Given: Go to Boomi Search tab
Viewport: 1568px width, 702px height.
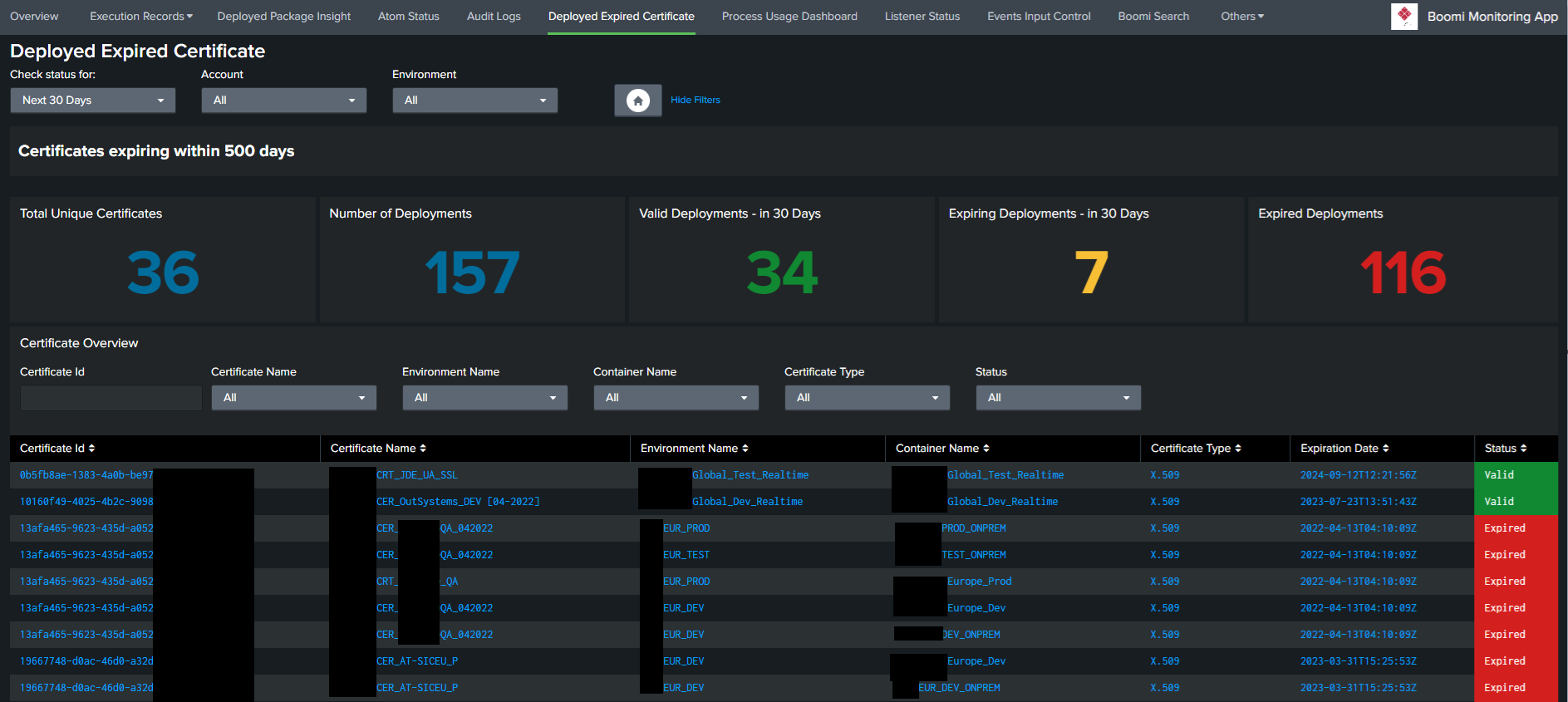Looking at the screenshot, I should (1153, 17).
